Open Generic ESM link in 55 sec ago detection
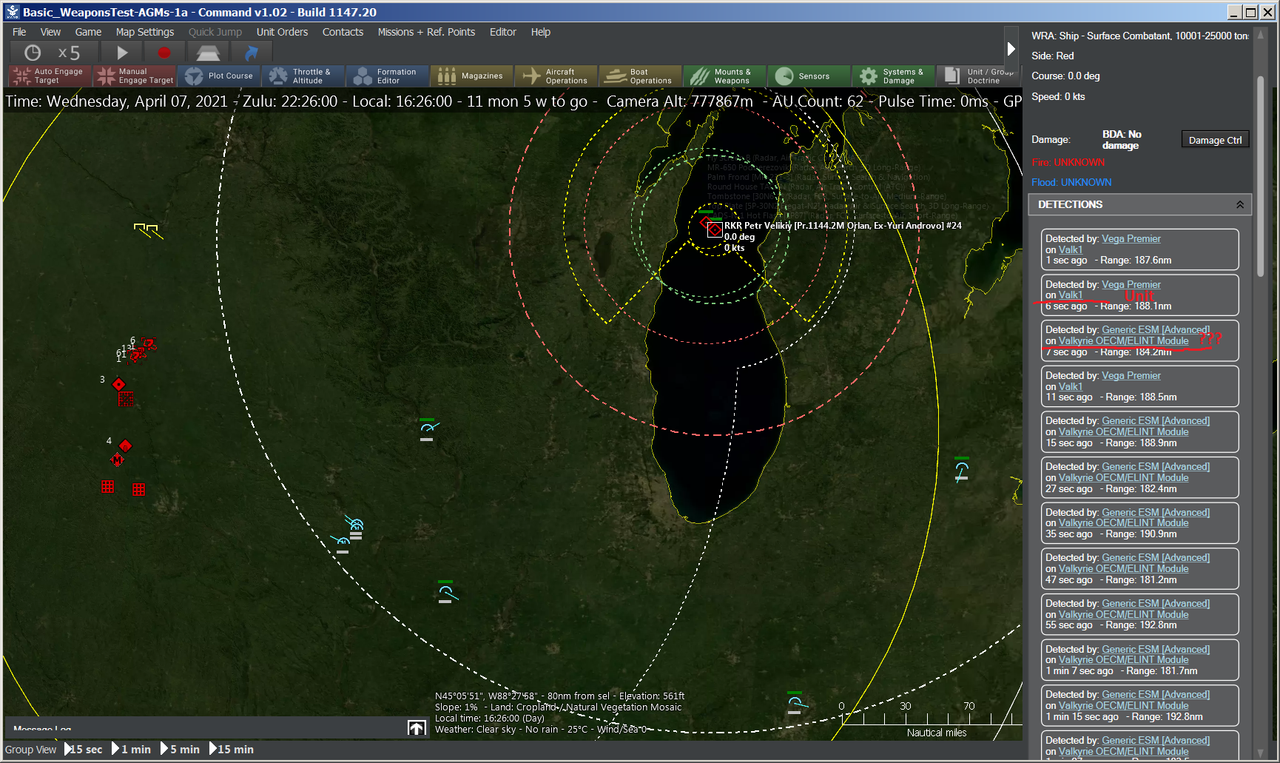Viewport: 1280px width, 763px height. 1155,603
